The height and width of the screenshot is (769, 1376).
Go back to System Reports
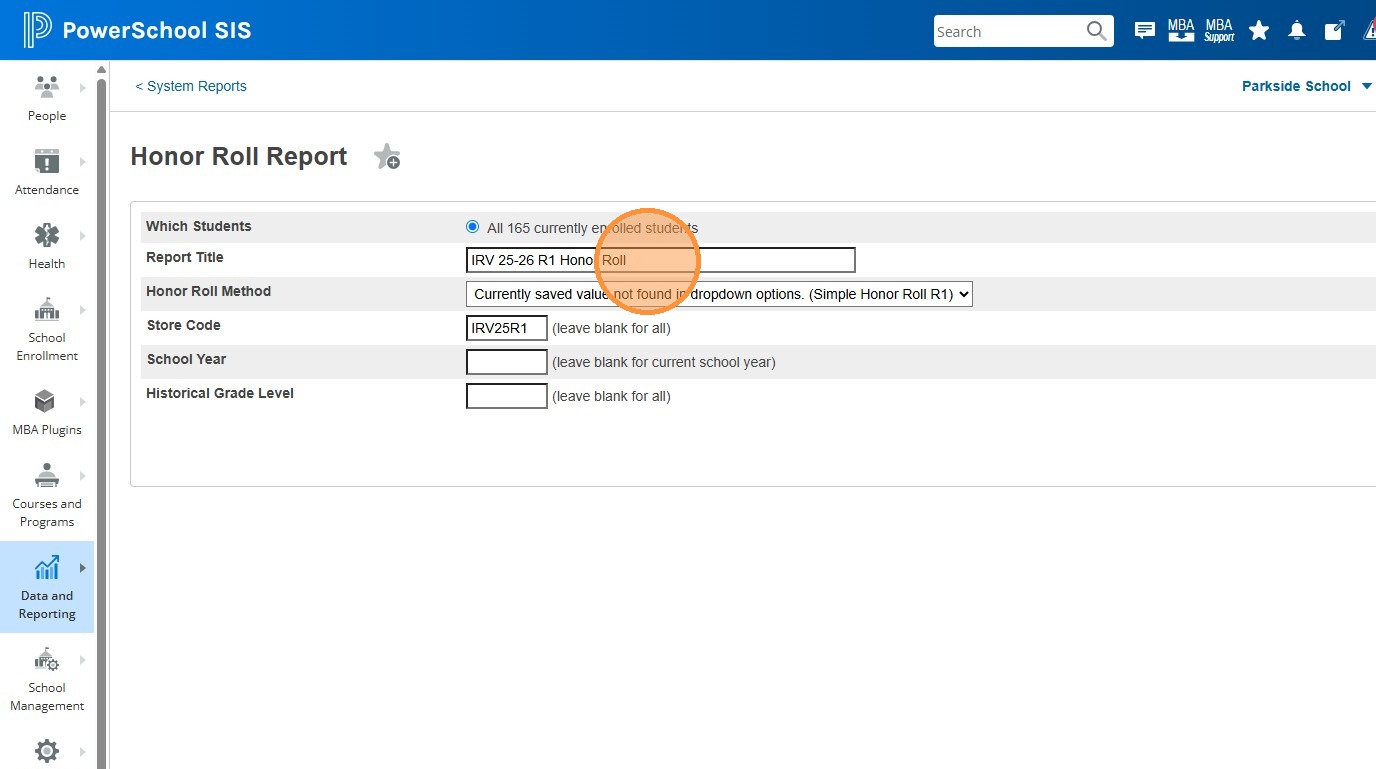(x=191, y=86)
